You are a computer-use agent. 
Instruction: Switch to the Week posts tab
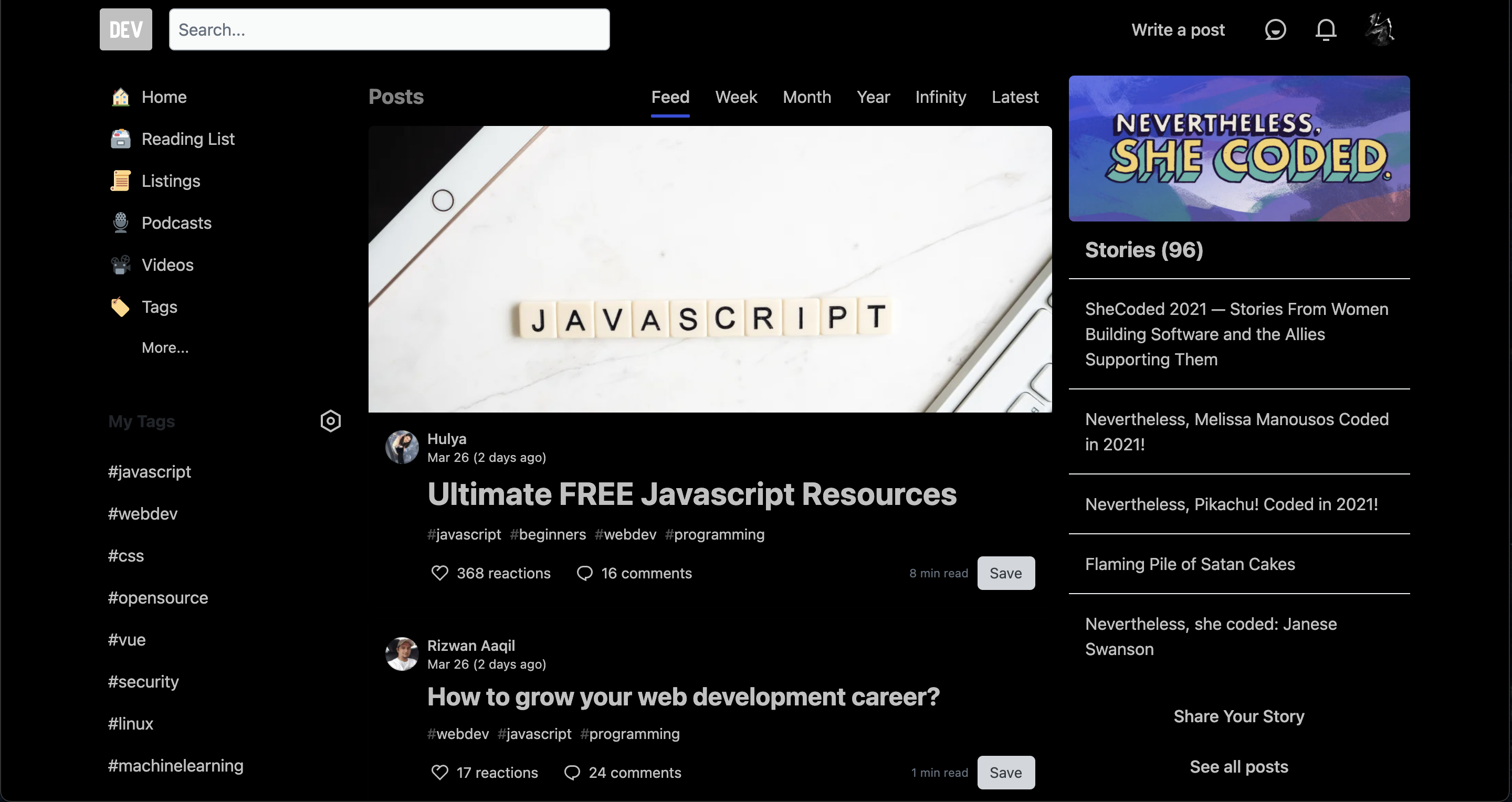click(736, 97)
